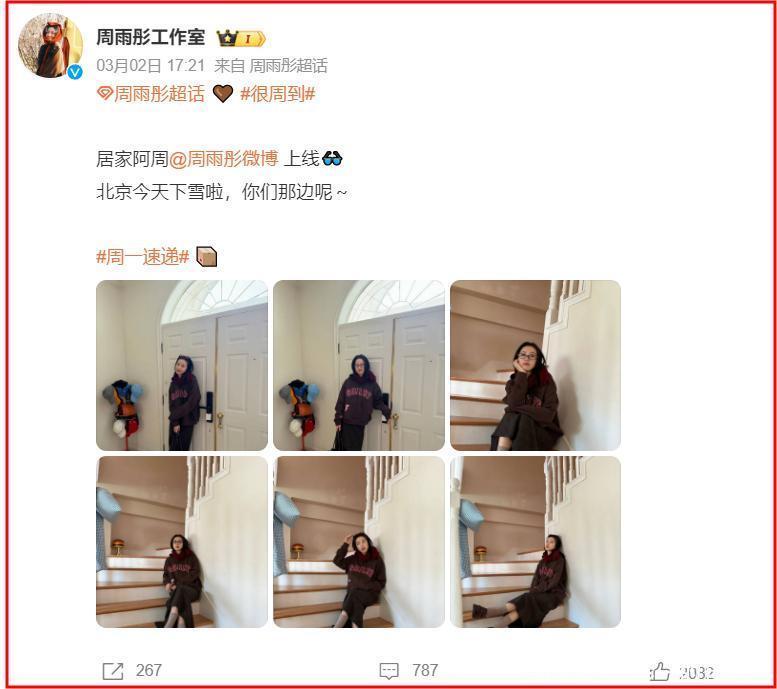Open the @周雨彤微博 mention link
Image resolution: width=777 pixels, height=689 pixels.
point(223,159)
